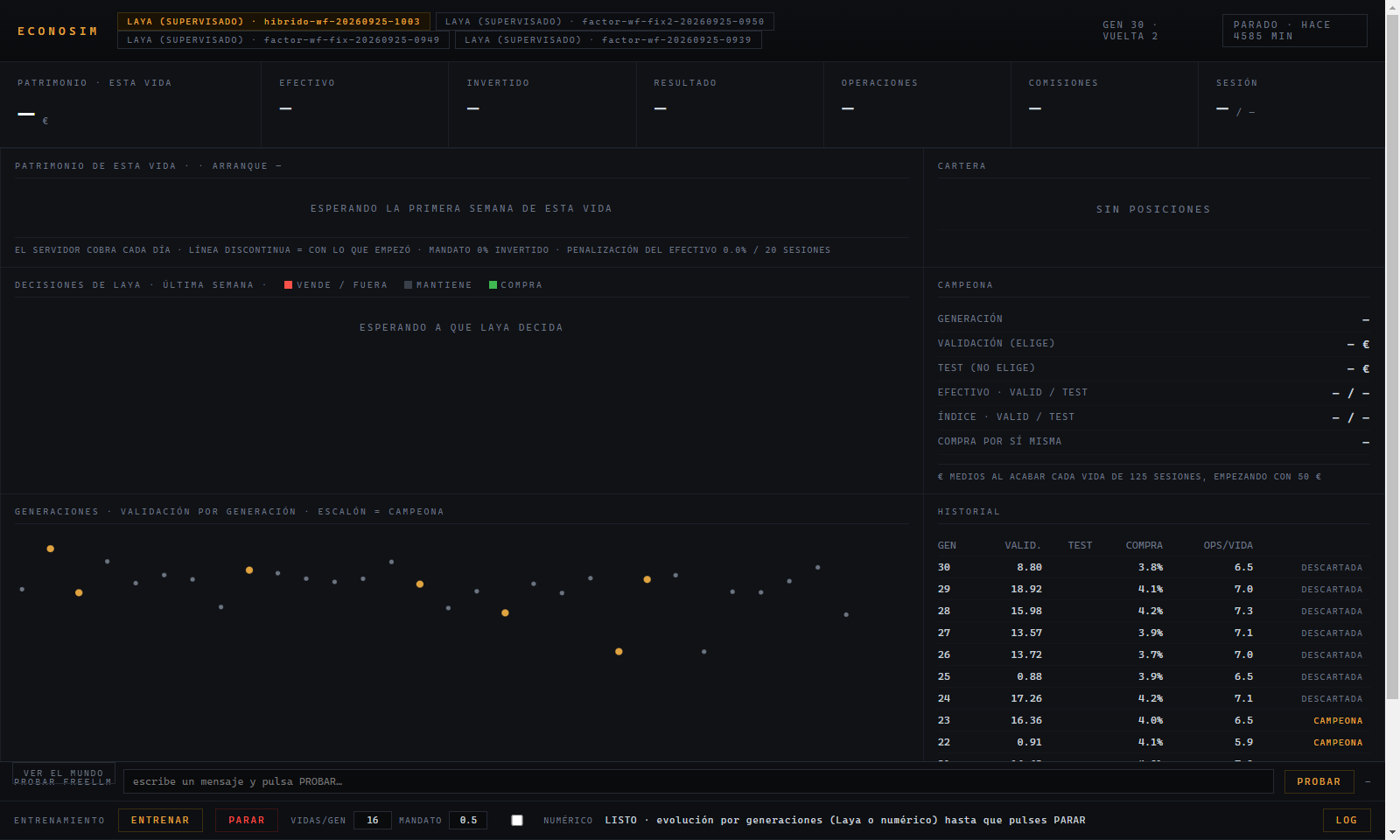Click the PATRIMONIO · ESTA VIDA card
Viewport: 1400px width, 840px height.
click(130, 104)
